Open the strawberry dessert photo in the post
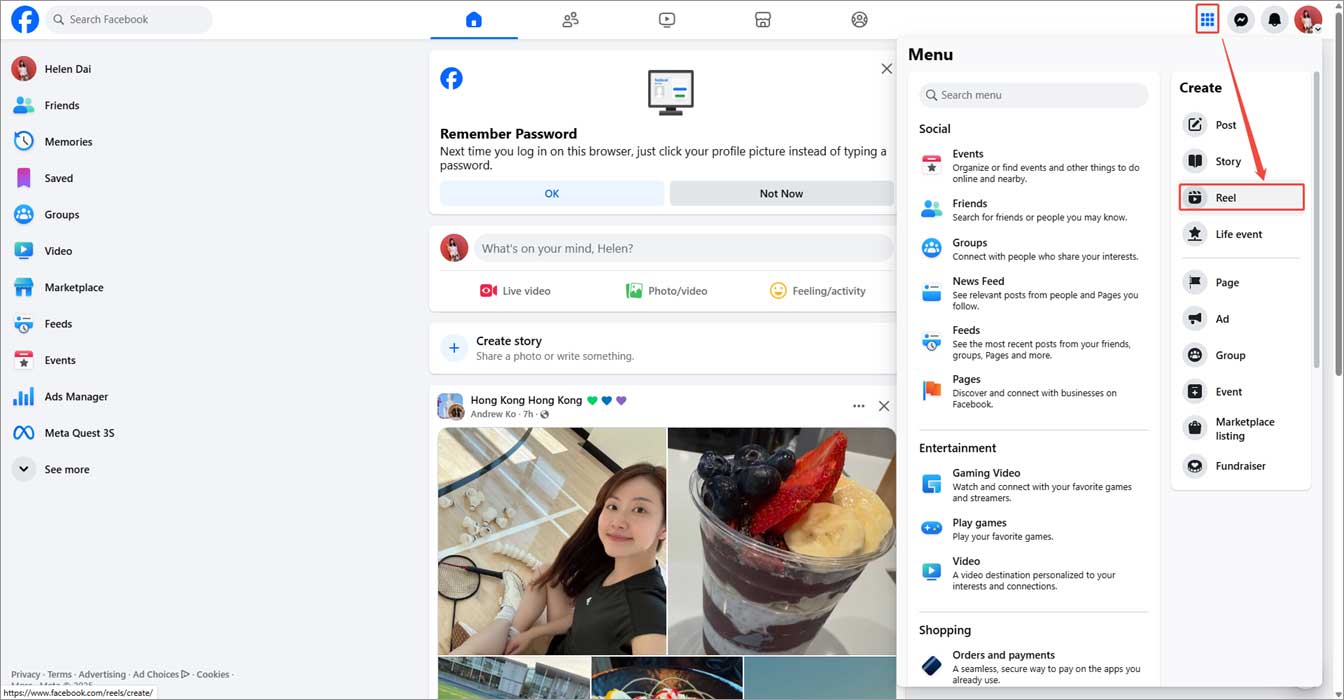This screenshot has height=700, width=1344. tap(781, 540)
